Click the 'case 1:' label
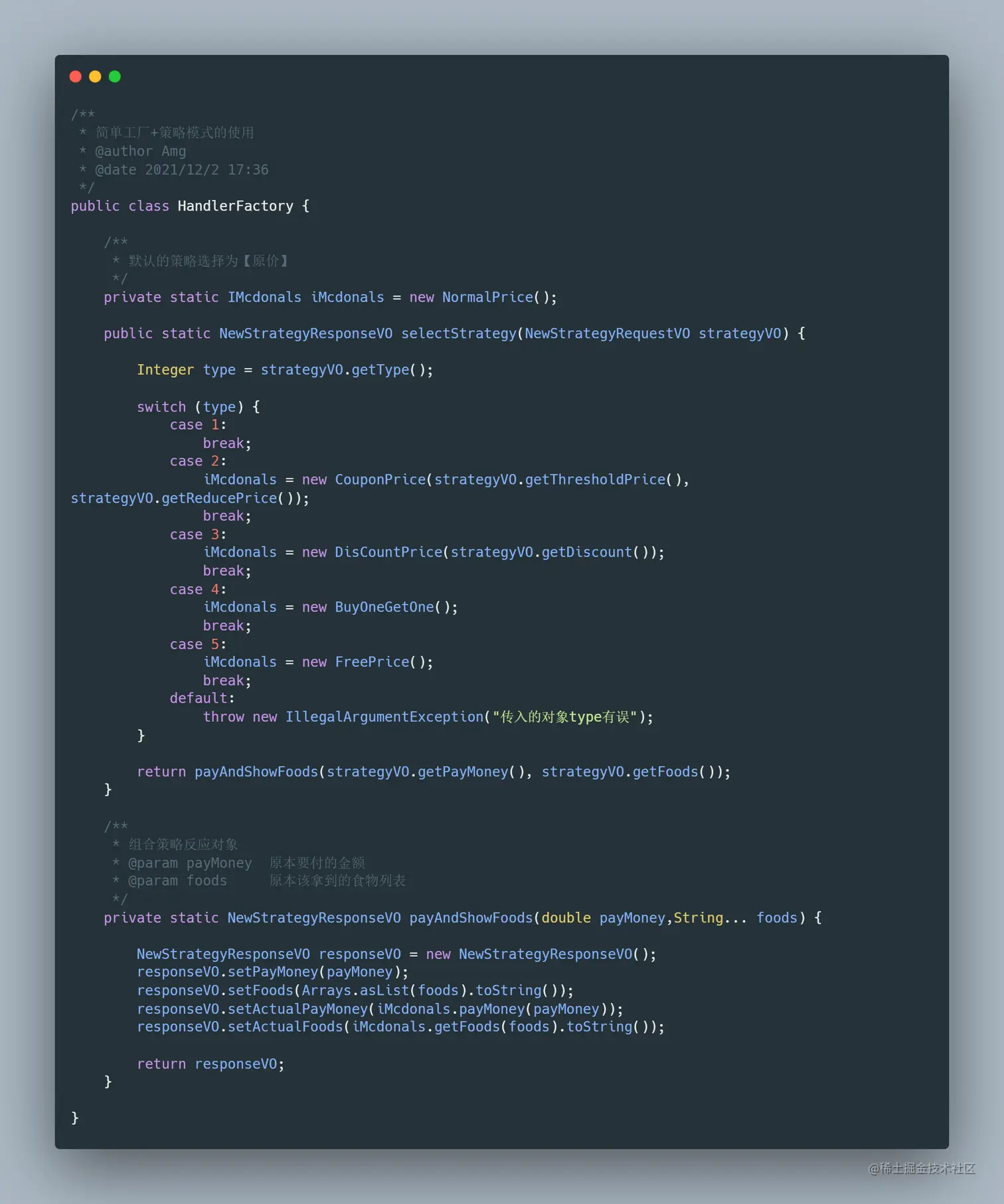 198,425
